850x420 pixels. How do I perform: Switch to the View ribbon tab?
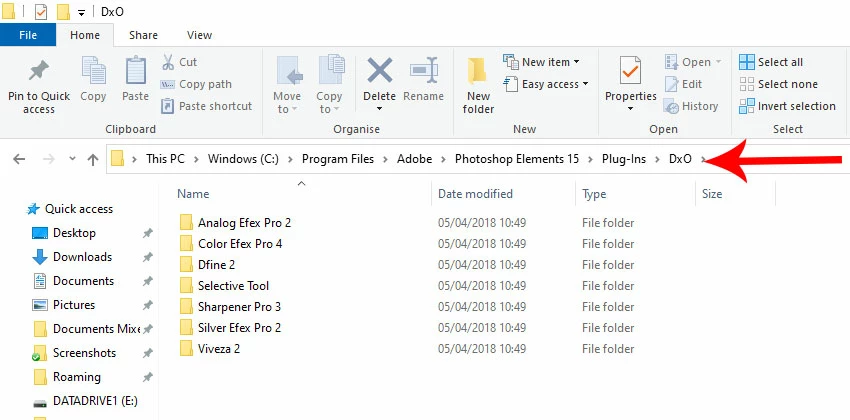coord(199,35)
